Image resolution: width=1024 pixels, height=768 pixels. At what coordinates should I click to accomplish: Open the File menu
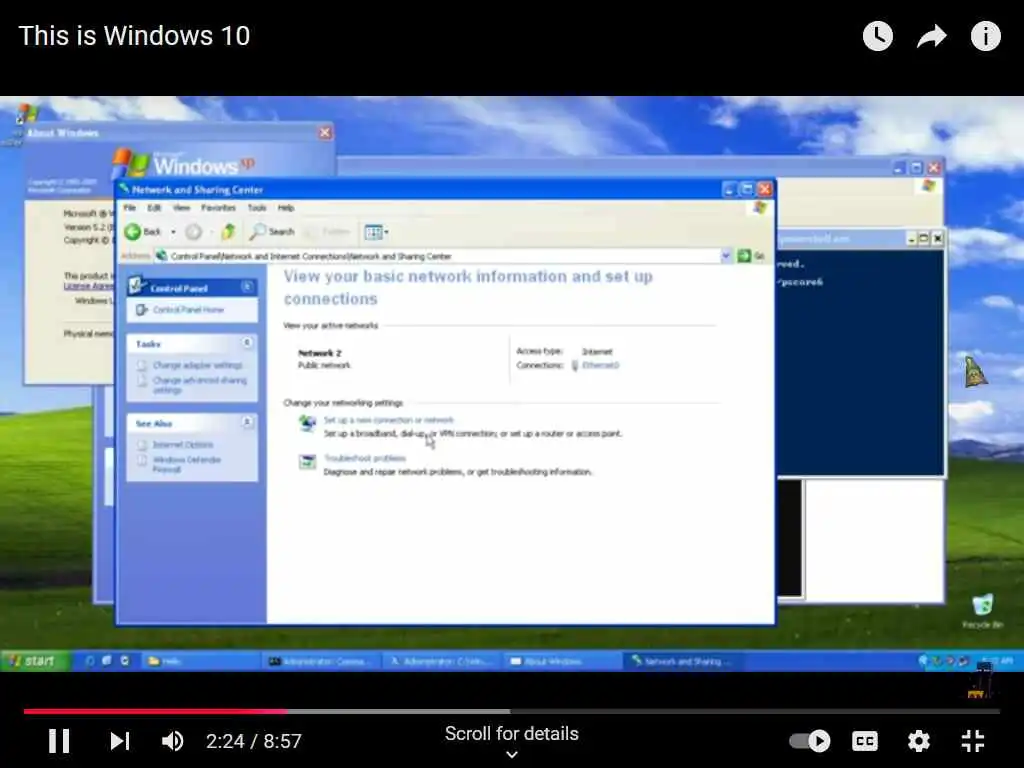(130, 208)
